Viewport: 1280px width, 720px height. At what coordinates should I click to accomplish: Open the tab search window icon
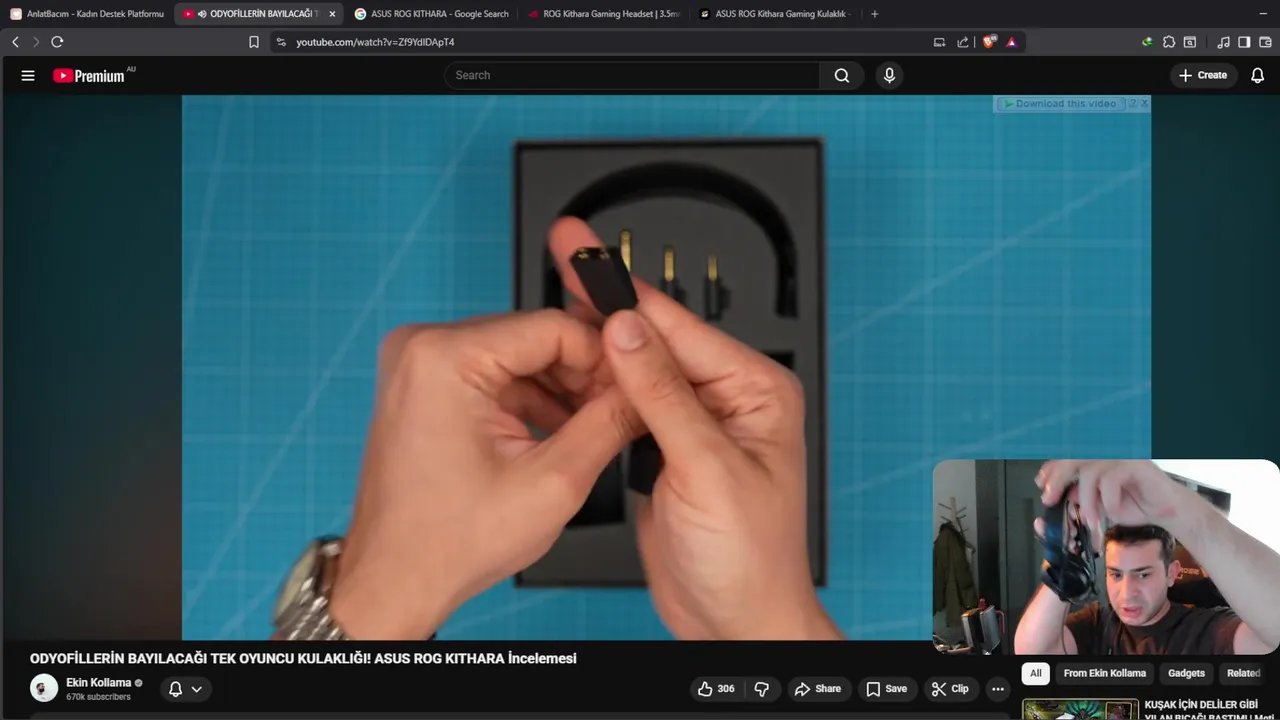pyautogui.click(x=1190, y=42)
